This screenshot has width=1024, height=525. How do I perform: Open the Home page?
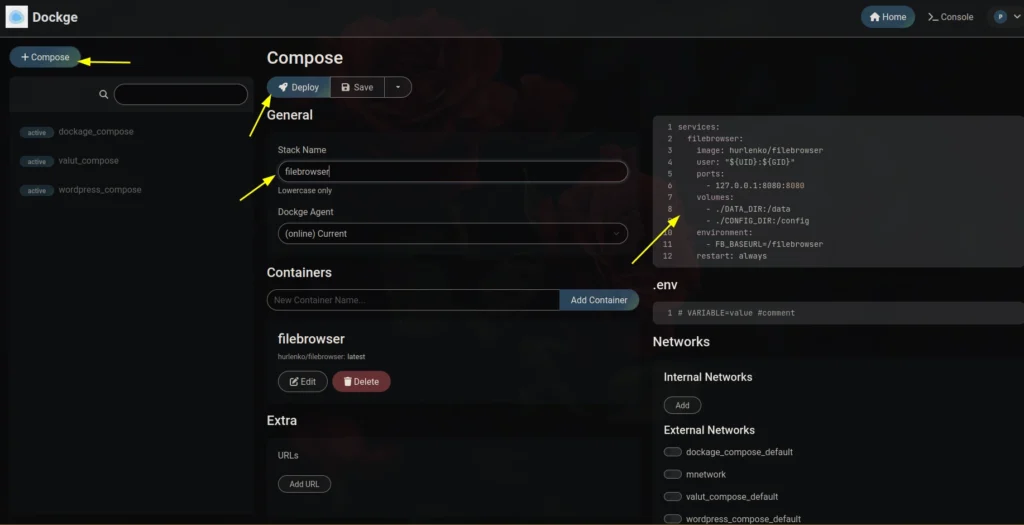pos(888,17)
